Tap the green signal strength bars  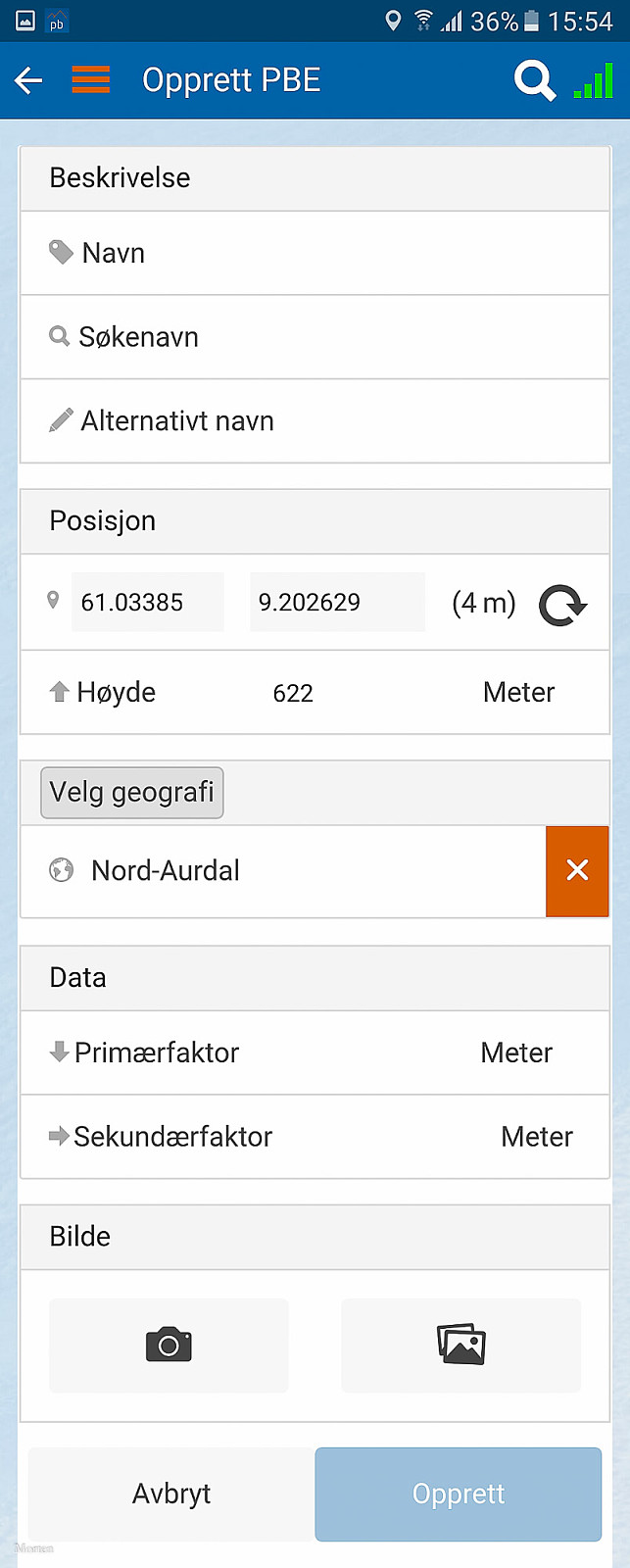[x=594, y=80]
